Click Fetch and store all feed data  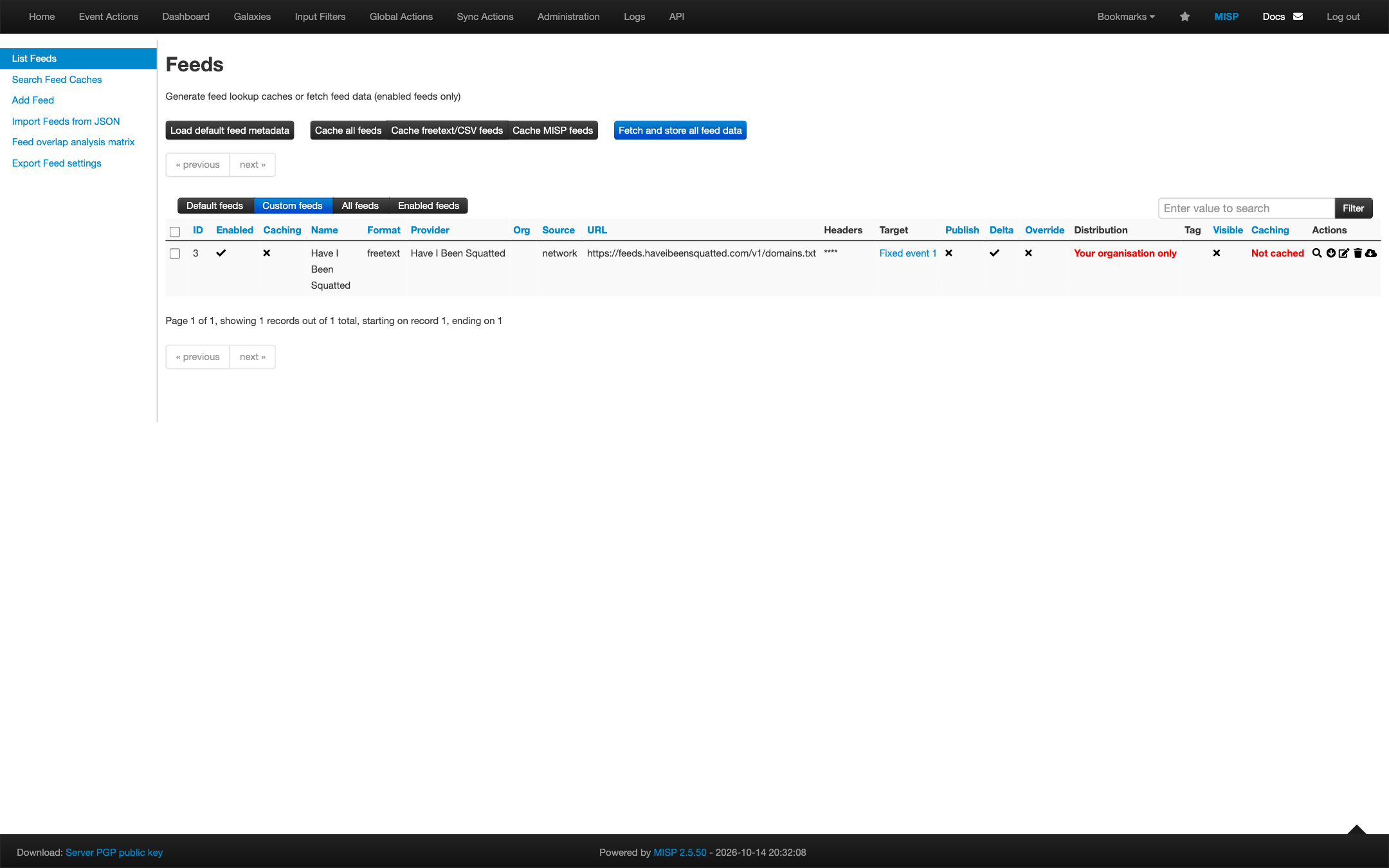click(680, 131)
